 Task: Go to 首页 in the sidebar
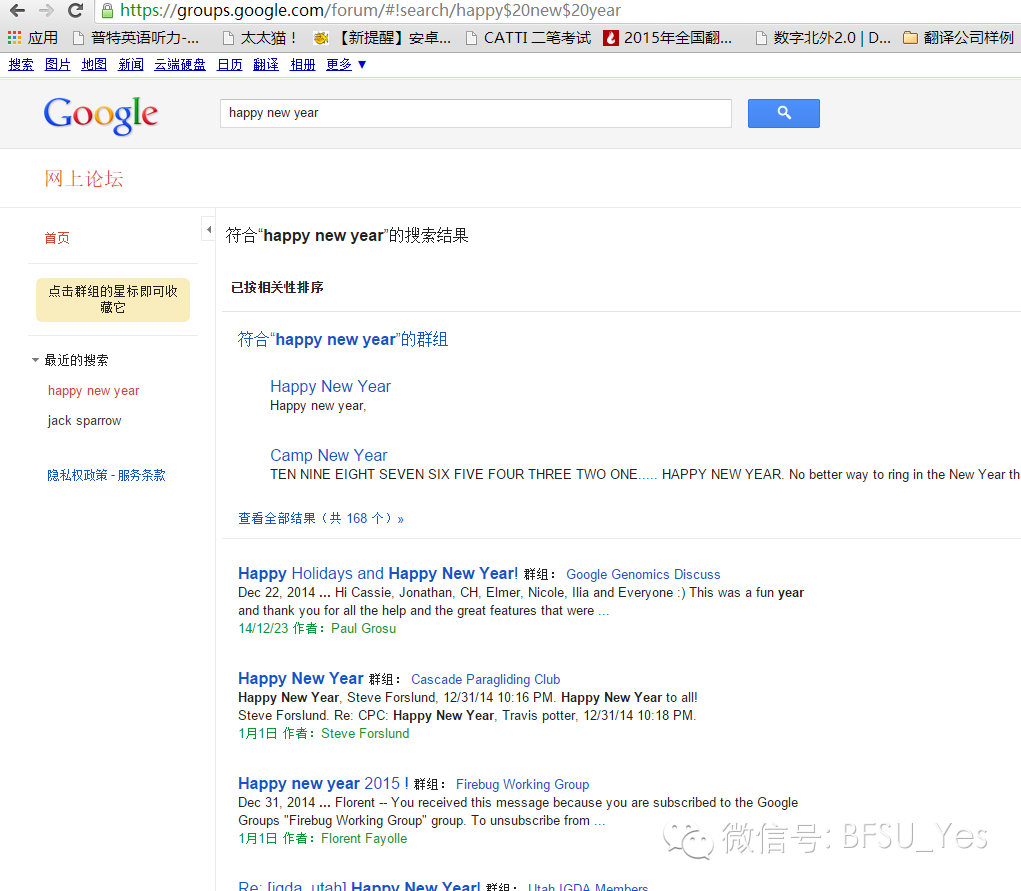57,238
